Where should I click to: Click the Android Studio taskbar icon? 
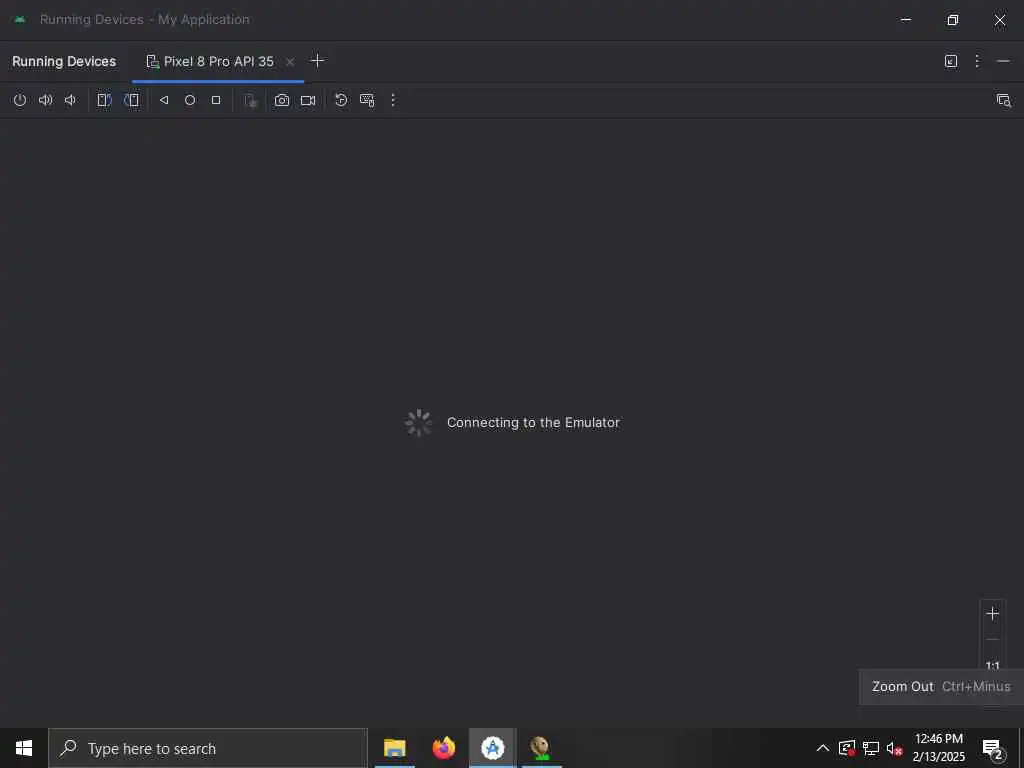(x=492, y=748)
